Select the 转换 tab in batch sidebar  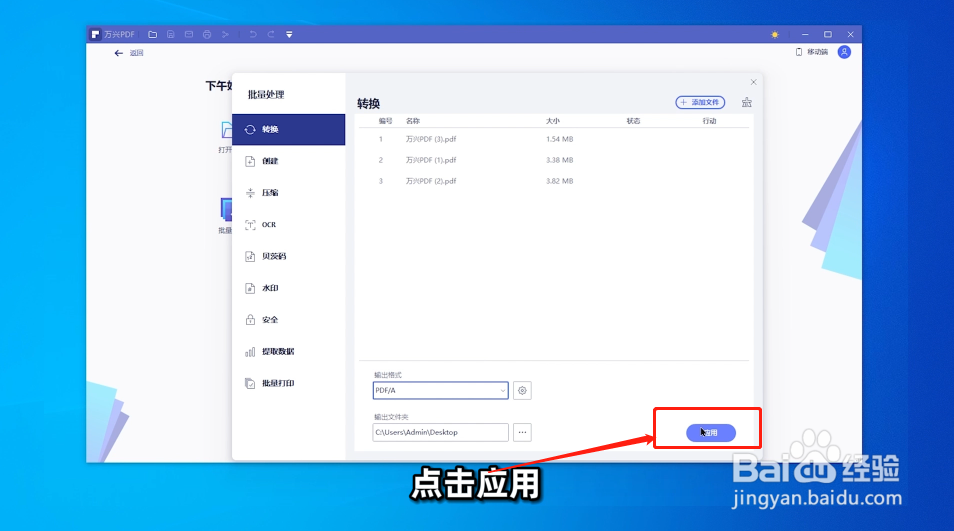pyautogui.click(x=288, y=130)
